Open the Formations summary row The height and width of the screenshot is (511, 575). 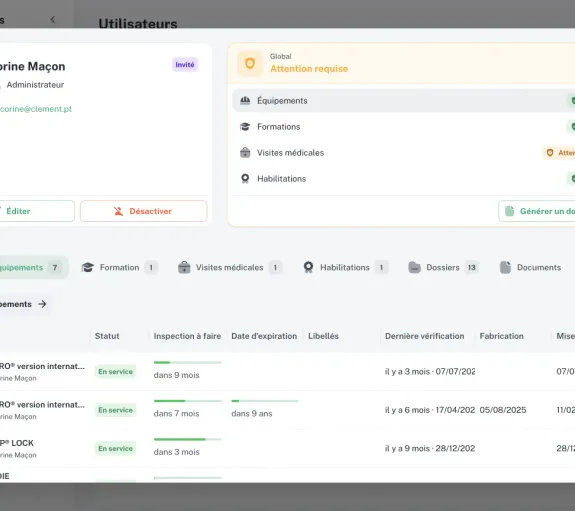point(403,127)
